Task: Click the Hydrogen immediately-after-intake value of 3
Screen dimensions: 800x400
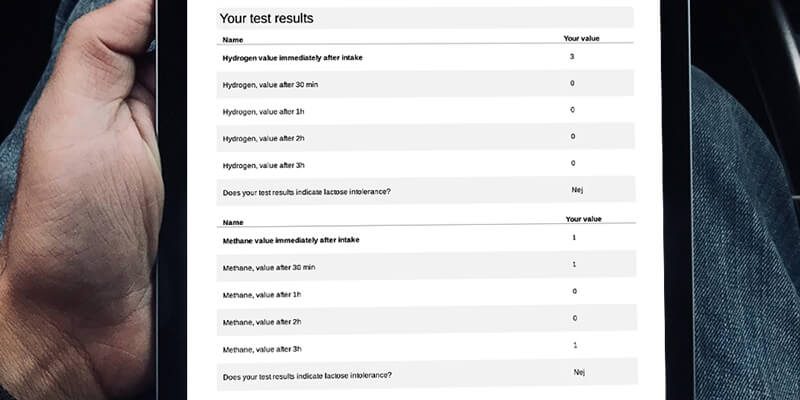Action: [x=572, y=56]
